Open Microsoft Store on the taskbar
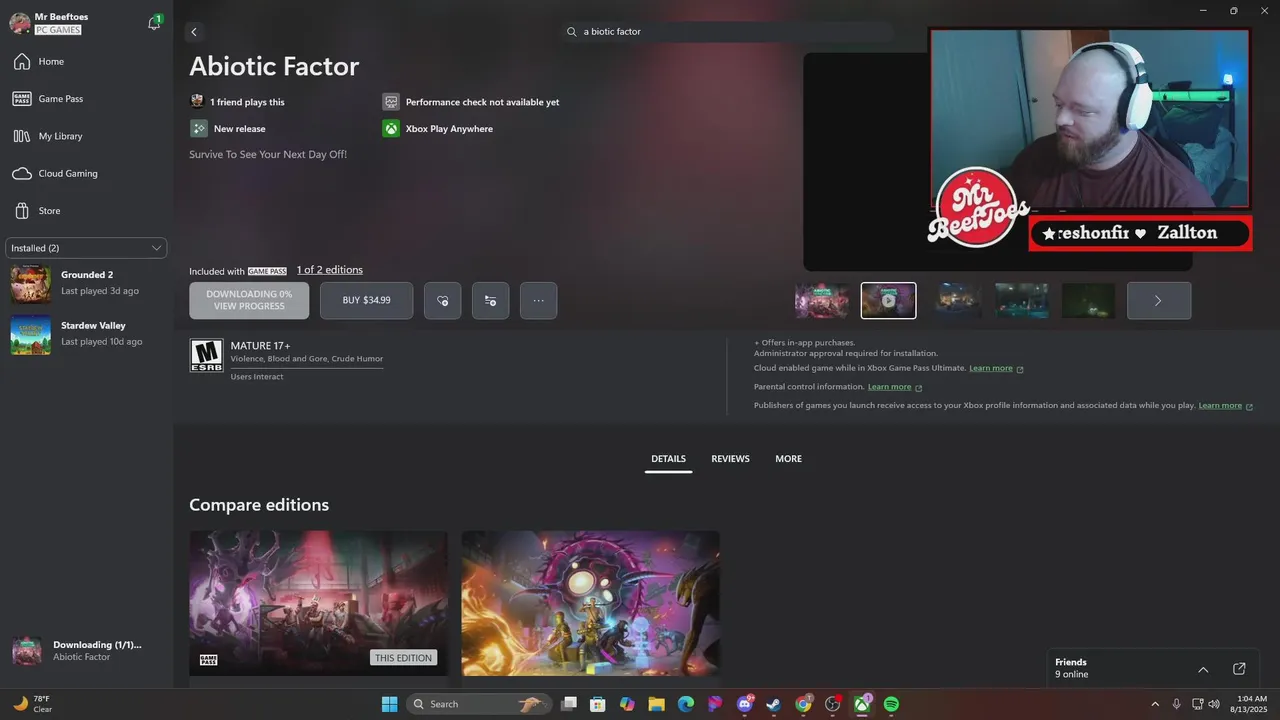 click(598, 704)
